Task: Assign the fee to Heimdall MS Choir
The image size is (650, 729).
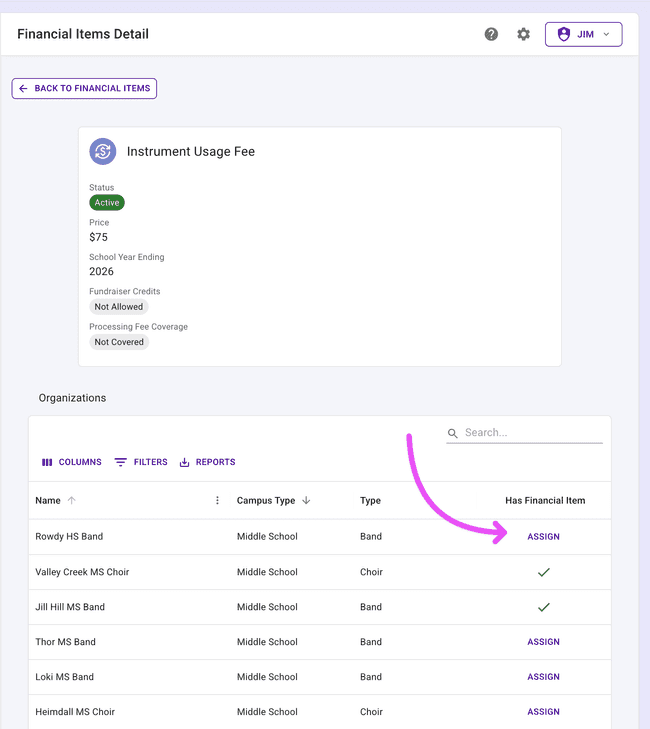Action: coord(543,712)
